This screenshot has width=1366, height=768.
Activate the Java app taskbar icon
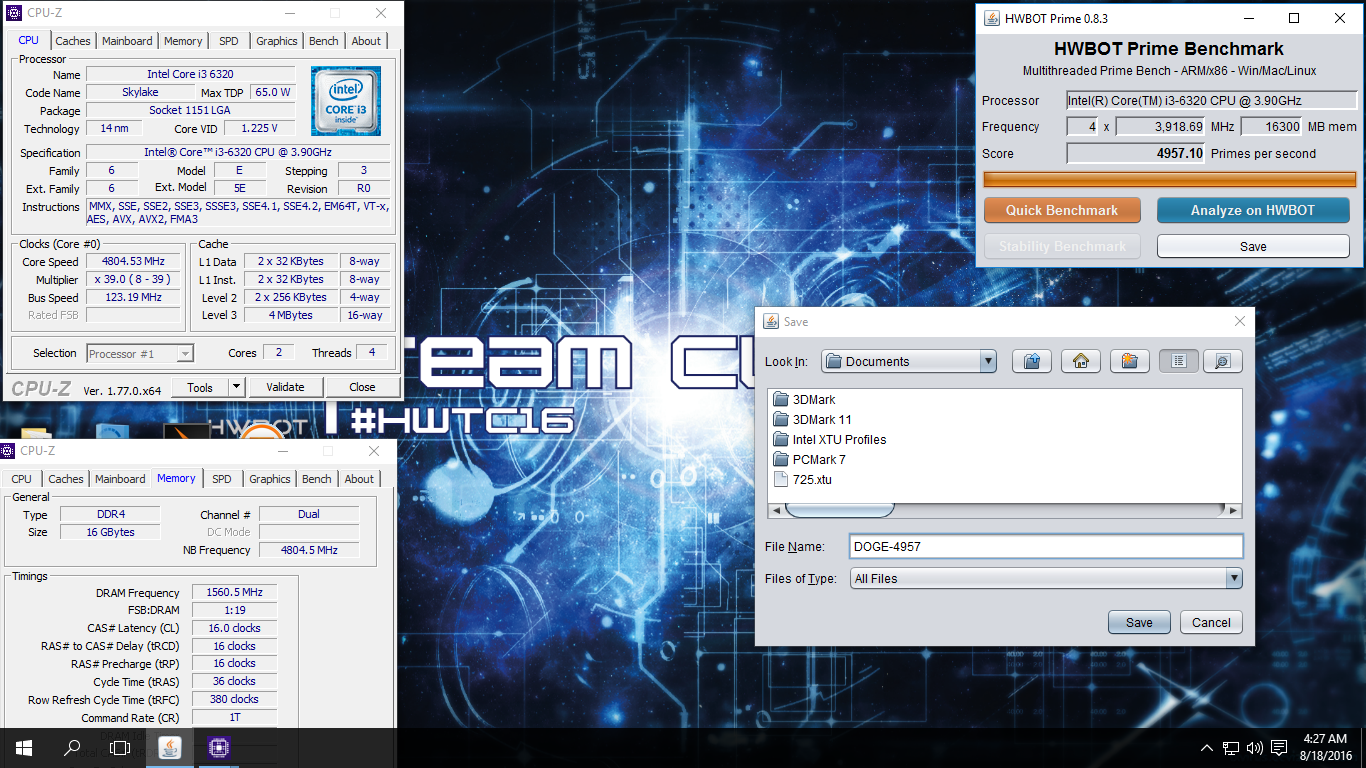coord(170,747)
